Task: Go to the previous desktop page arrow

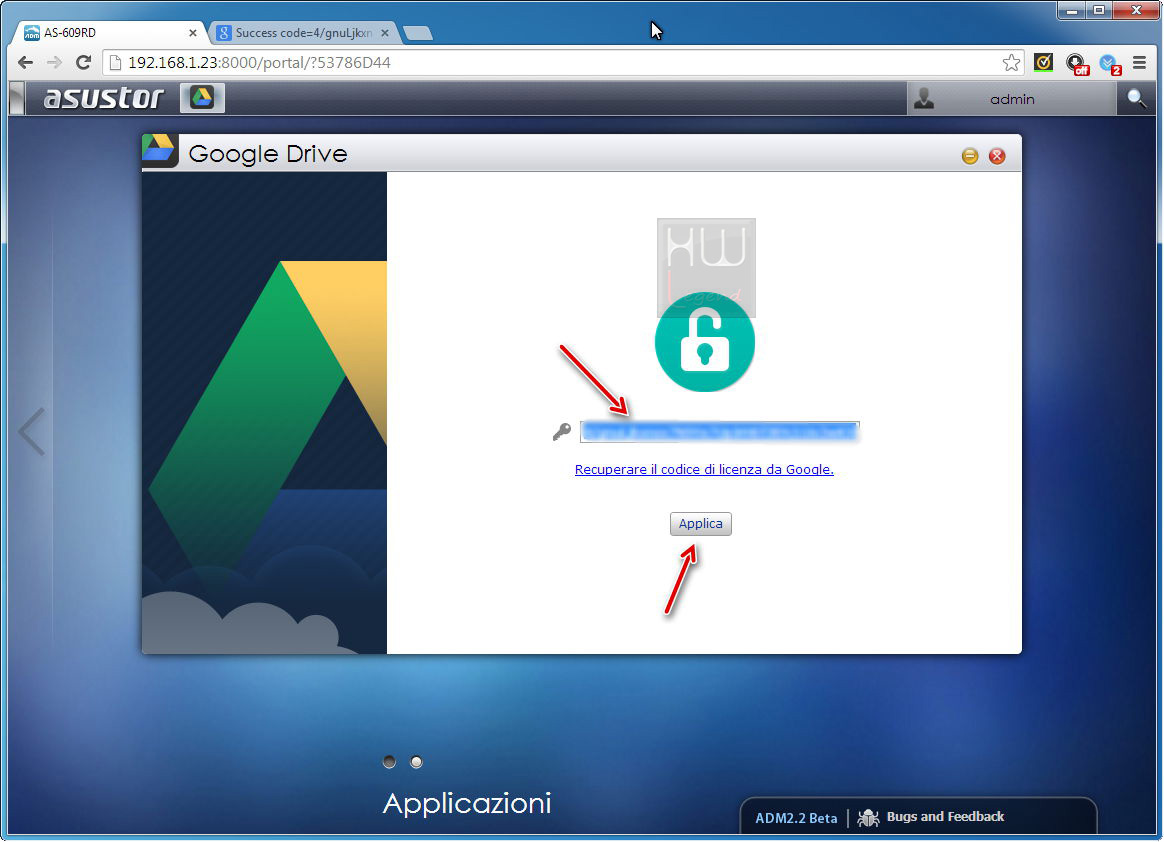Action: pyautogui.click(x=32, y=431)
